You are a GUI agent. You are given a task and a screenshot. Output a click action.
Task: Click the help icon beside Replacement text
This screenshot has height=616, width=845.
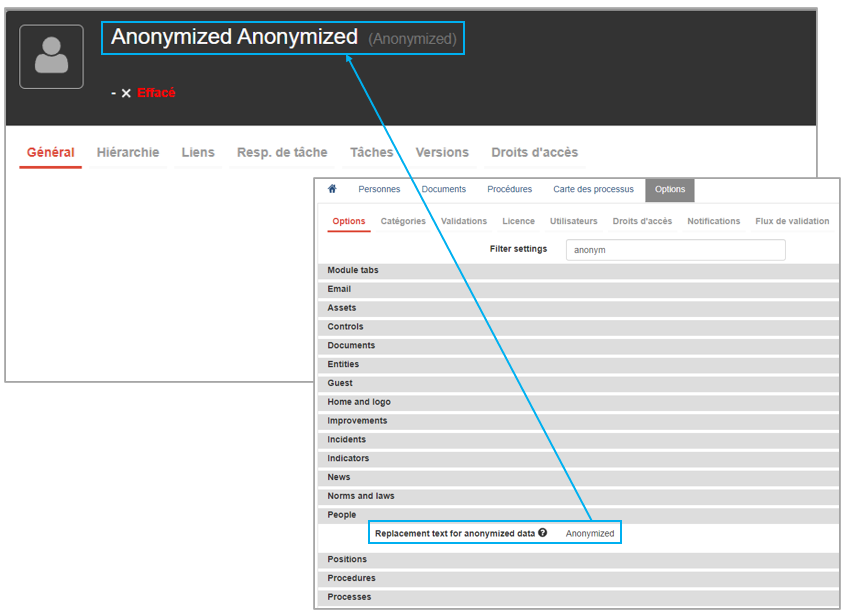coord(543,533)
